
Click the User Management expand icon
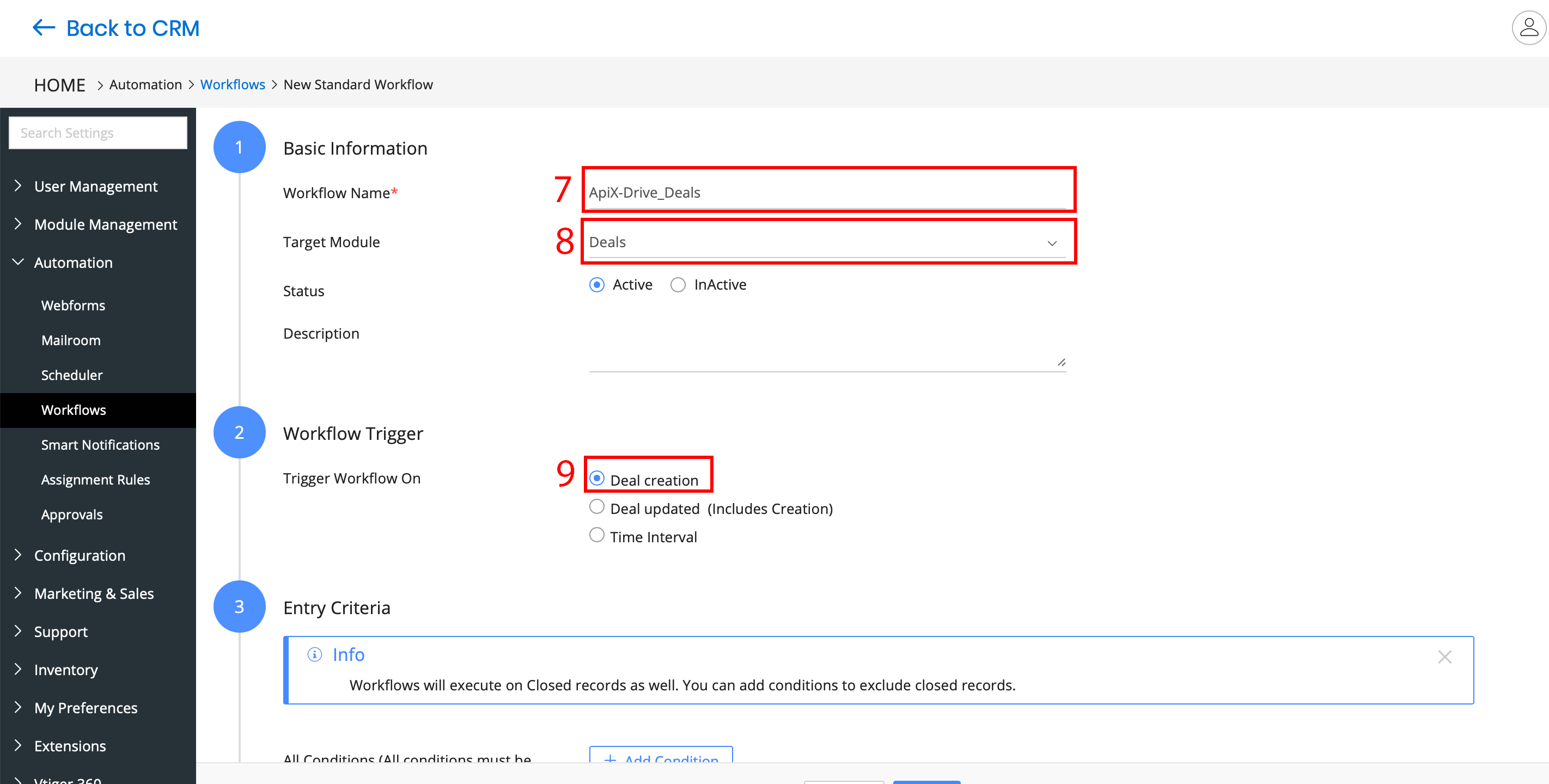tap(17, 186)
